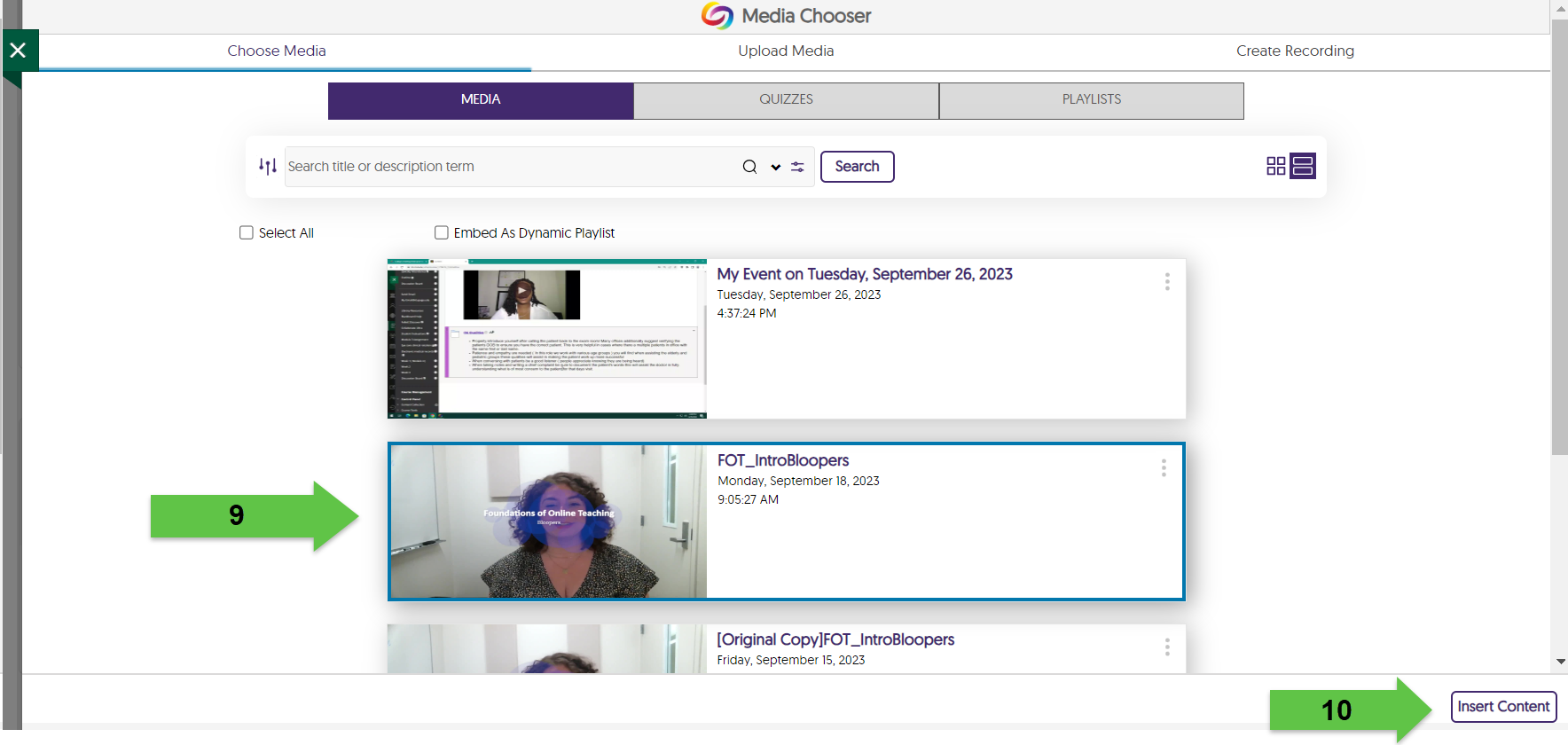Click the FOT_IntroBloopers title
This screenshot has width=1568, height=745.
click(x=783, y=460)
